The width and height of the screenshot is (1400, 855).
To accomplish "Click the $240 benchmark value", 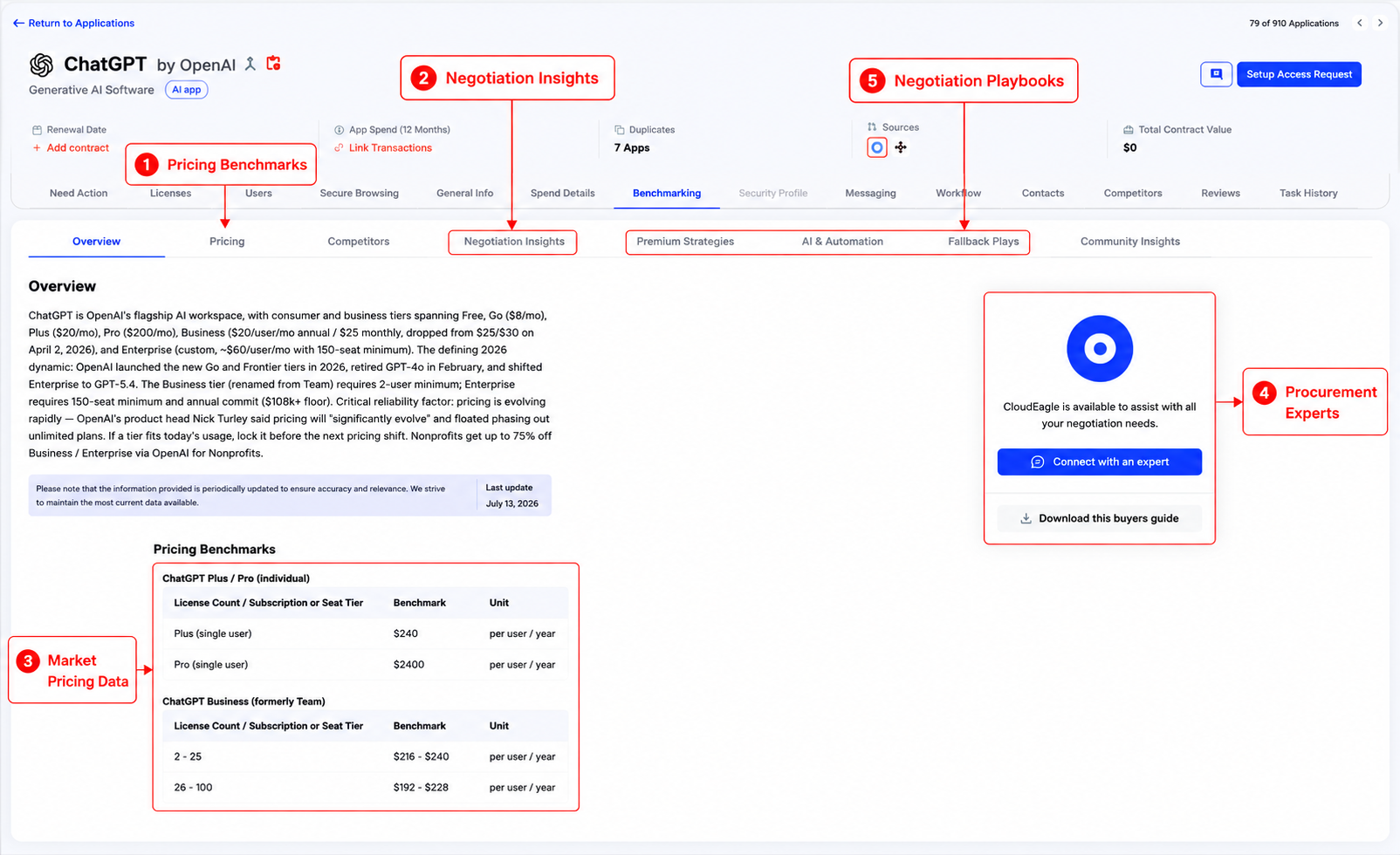I will click(406, 634).
